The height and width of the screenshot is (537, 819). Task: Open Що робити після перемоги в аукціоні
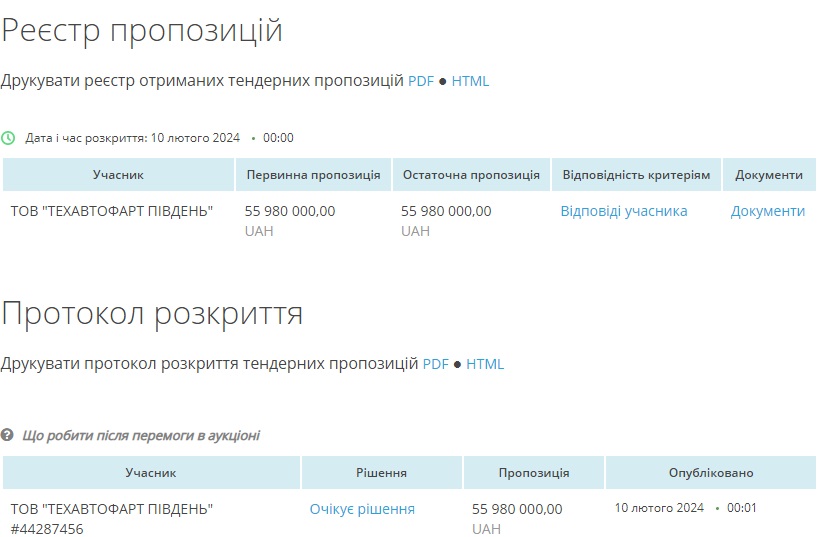tap(141, 435)
